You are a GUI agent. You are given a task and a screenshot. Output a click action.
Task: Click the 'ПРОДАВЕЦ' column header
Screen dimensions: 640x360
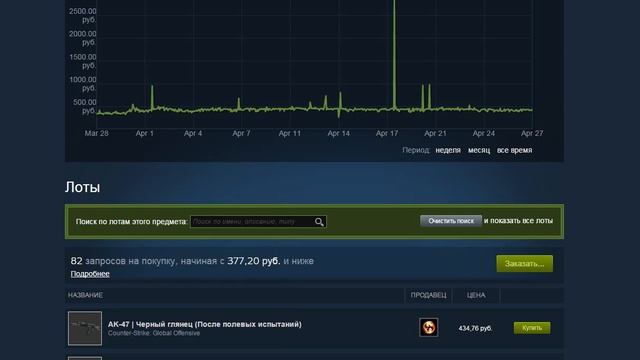click(429, 295)
